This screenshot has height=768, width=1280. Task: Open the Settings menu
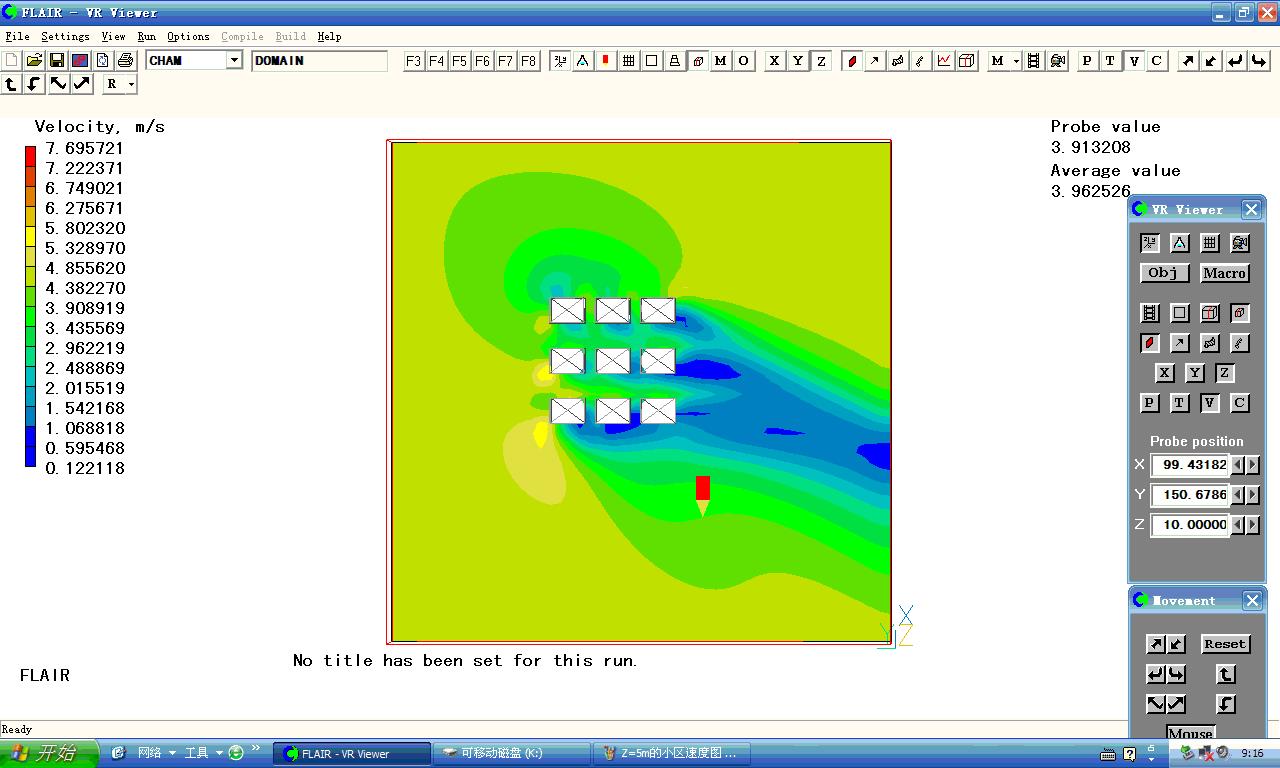(65, 36)
